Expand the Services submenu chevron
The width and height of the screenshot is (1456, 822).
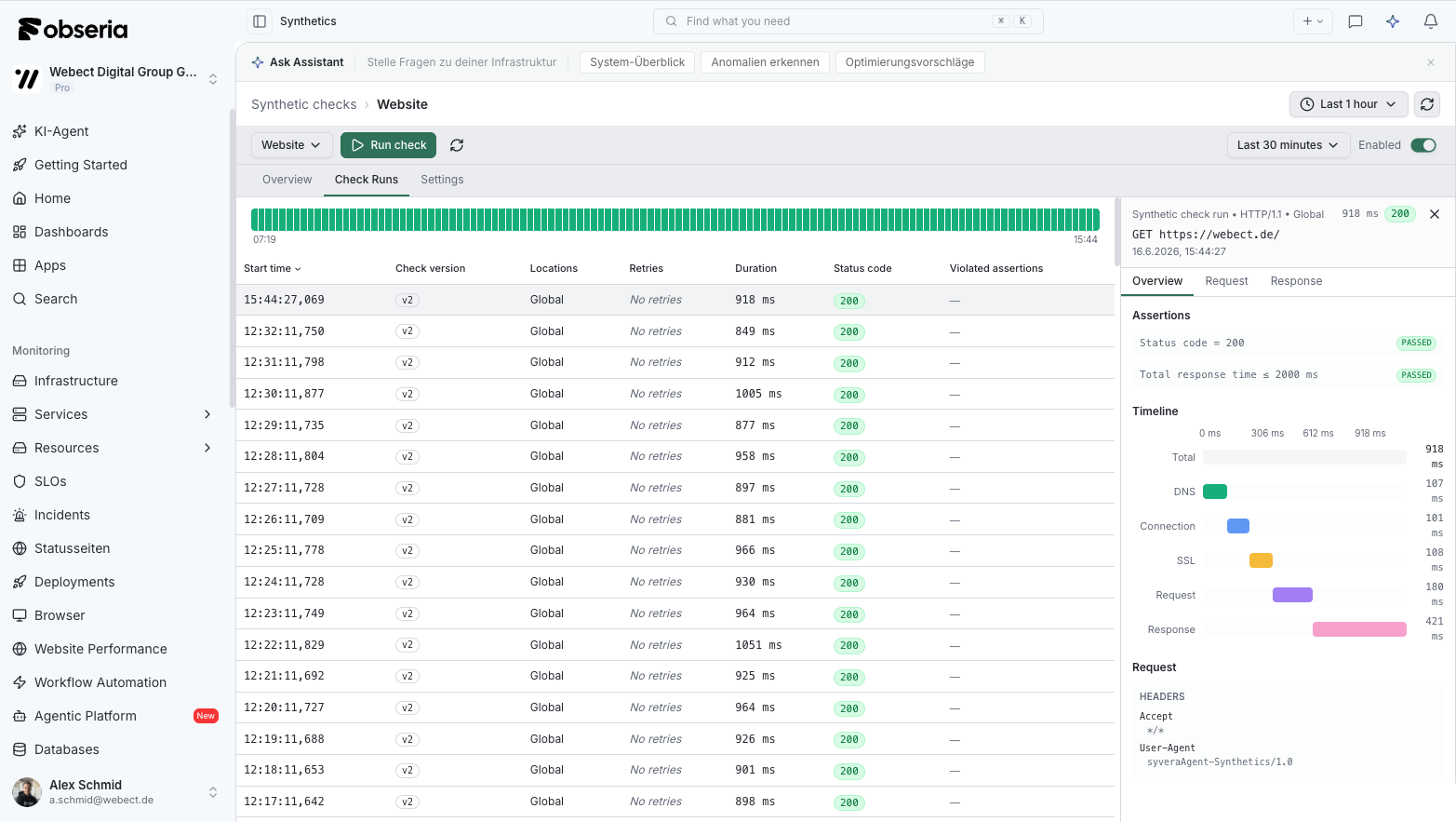point(207,414)
